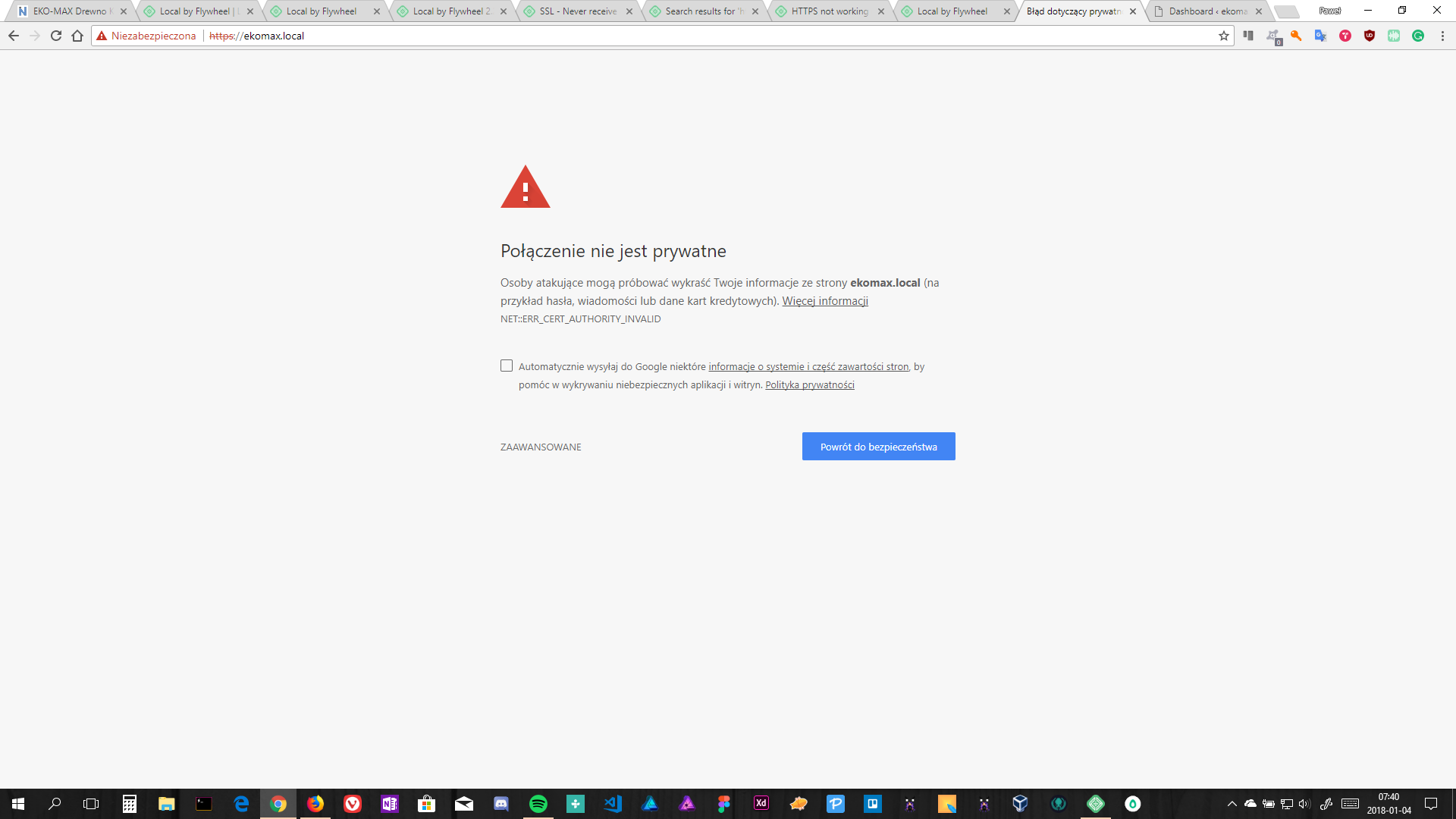Screen dimensions: 1456x819
Task: Go to the browser home page
Action: 77,36
